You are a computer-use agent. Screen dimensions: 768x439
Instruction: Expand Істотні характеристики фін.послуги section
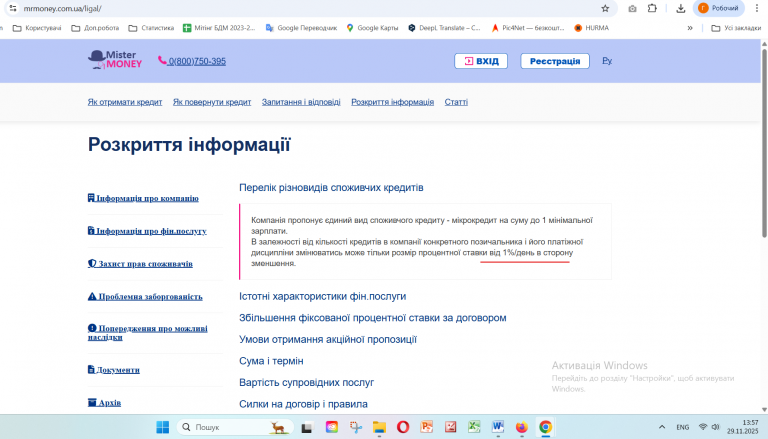[x=322, y=296]
